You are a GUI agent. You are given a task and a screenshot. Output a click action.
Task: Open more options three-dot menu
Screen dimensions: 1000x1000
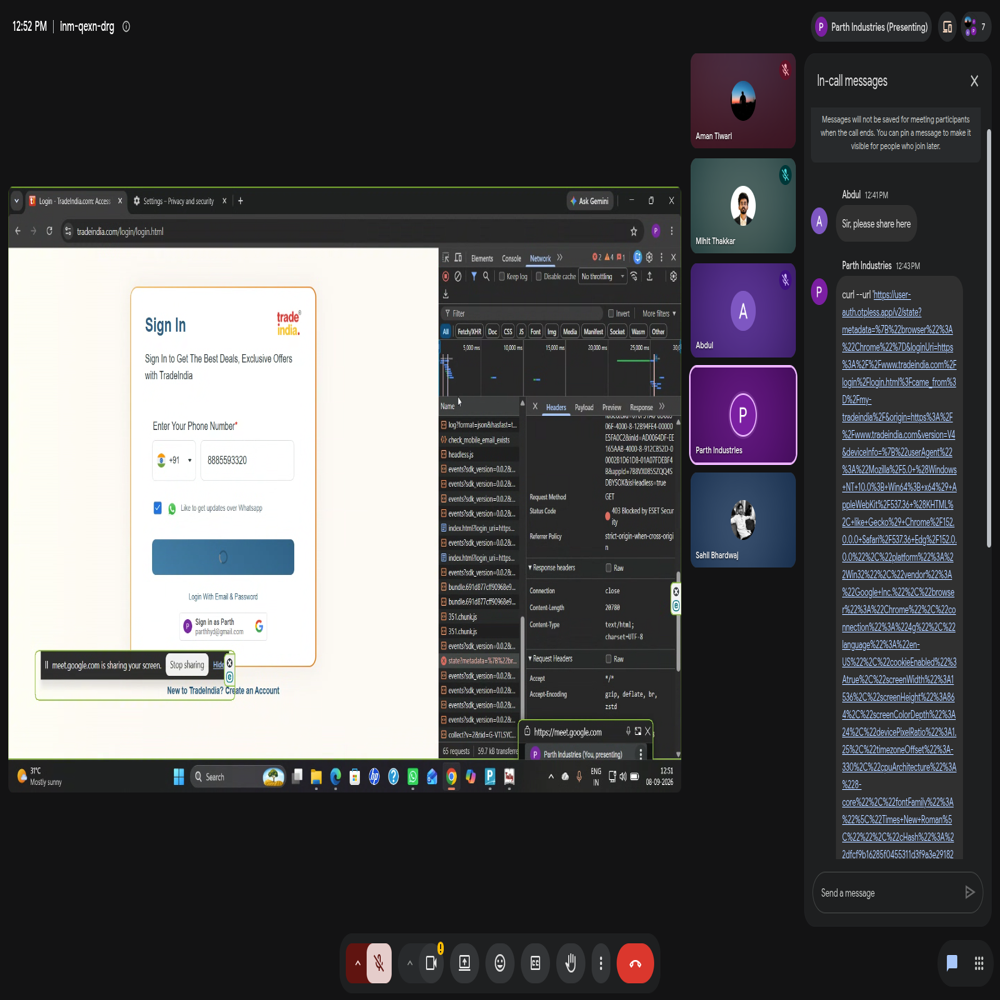(601, 963)
